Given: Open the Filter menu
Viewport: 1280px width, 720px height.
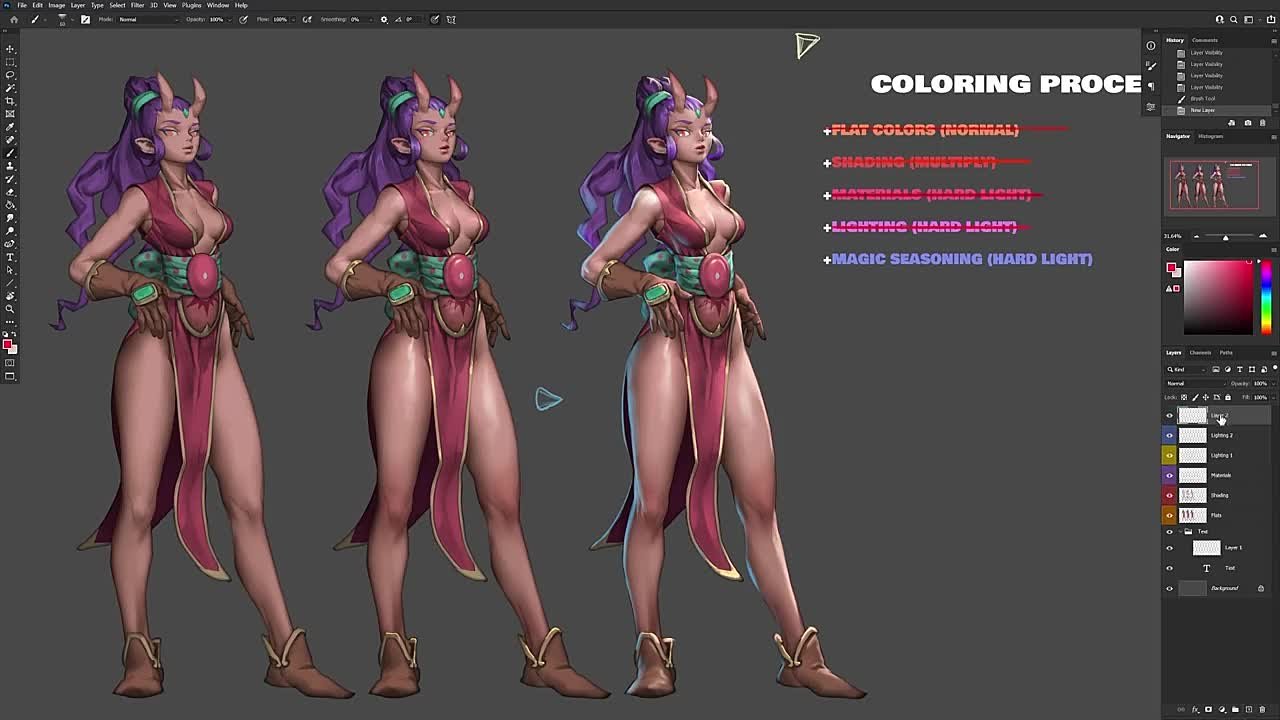Looking at the screenshot, I should pos(137,5).
